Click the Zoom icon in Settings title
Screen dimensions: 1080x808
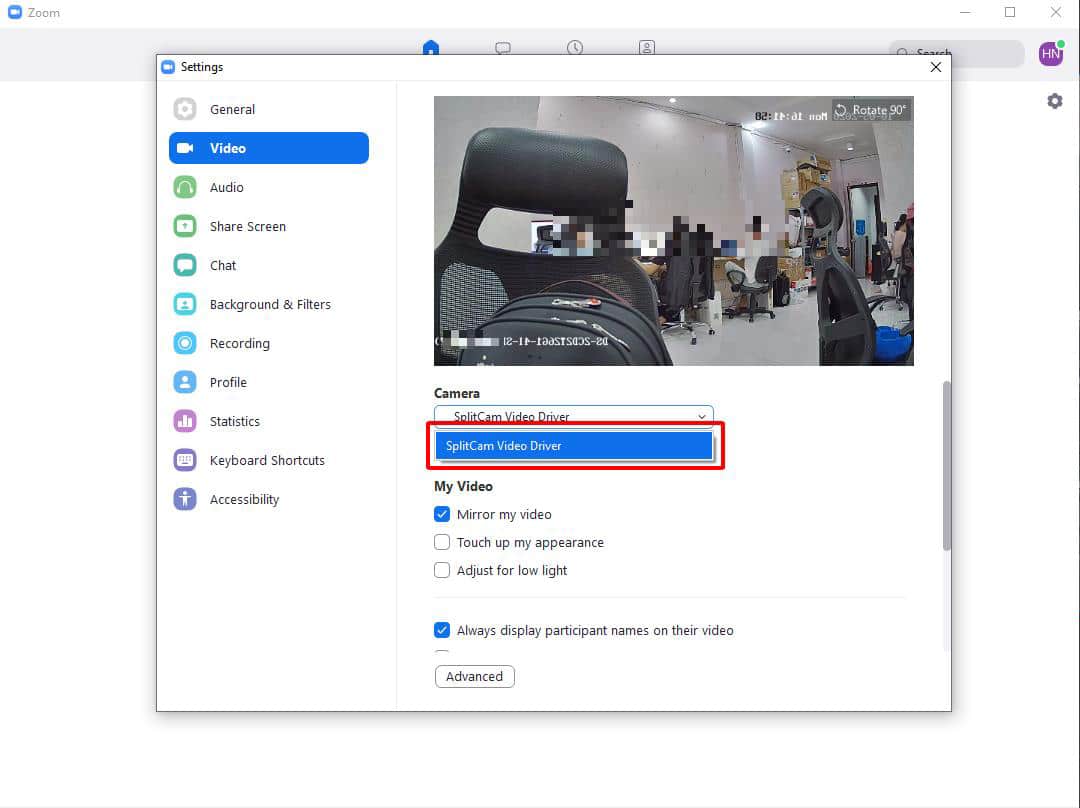coord(168,67)
